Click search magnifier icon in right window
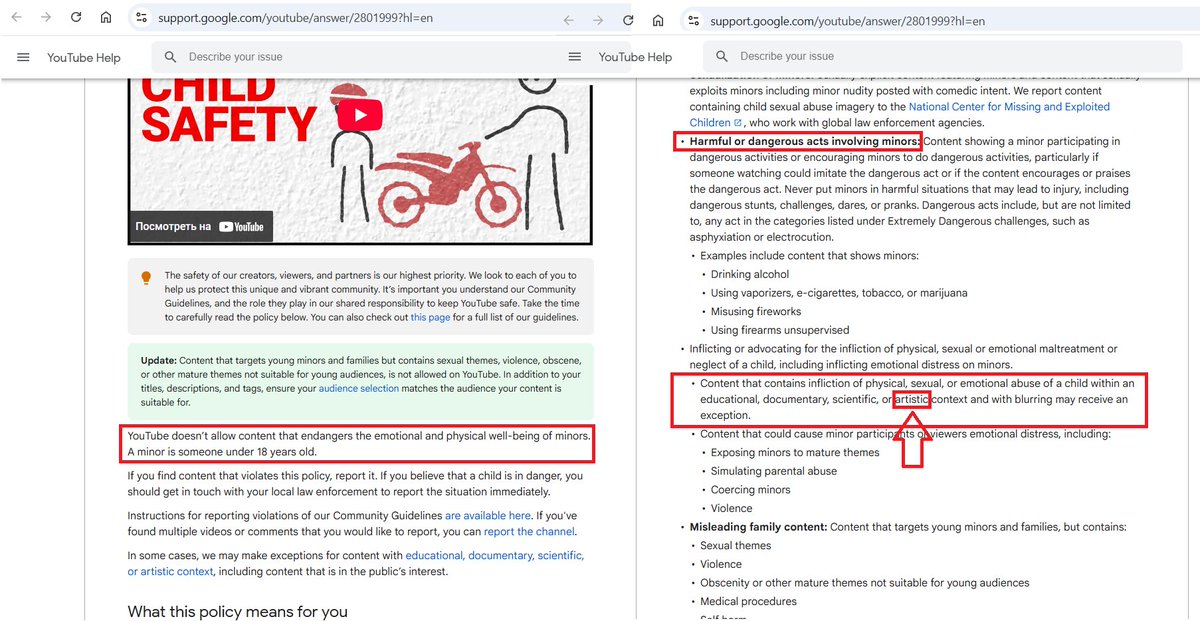This screenshot has height=621, width=1200. pyautogui.click(x=723, y=57)
